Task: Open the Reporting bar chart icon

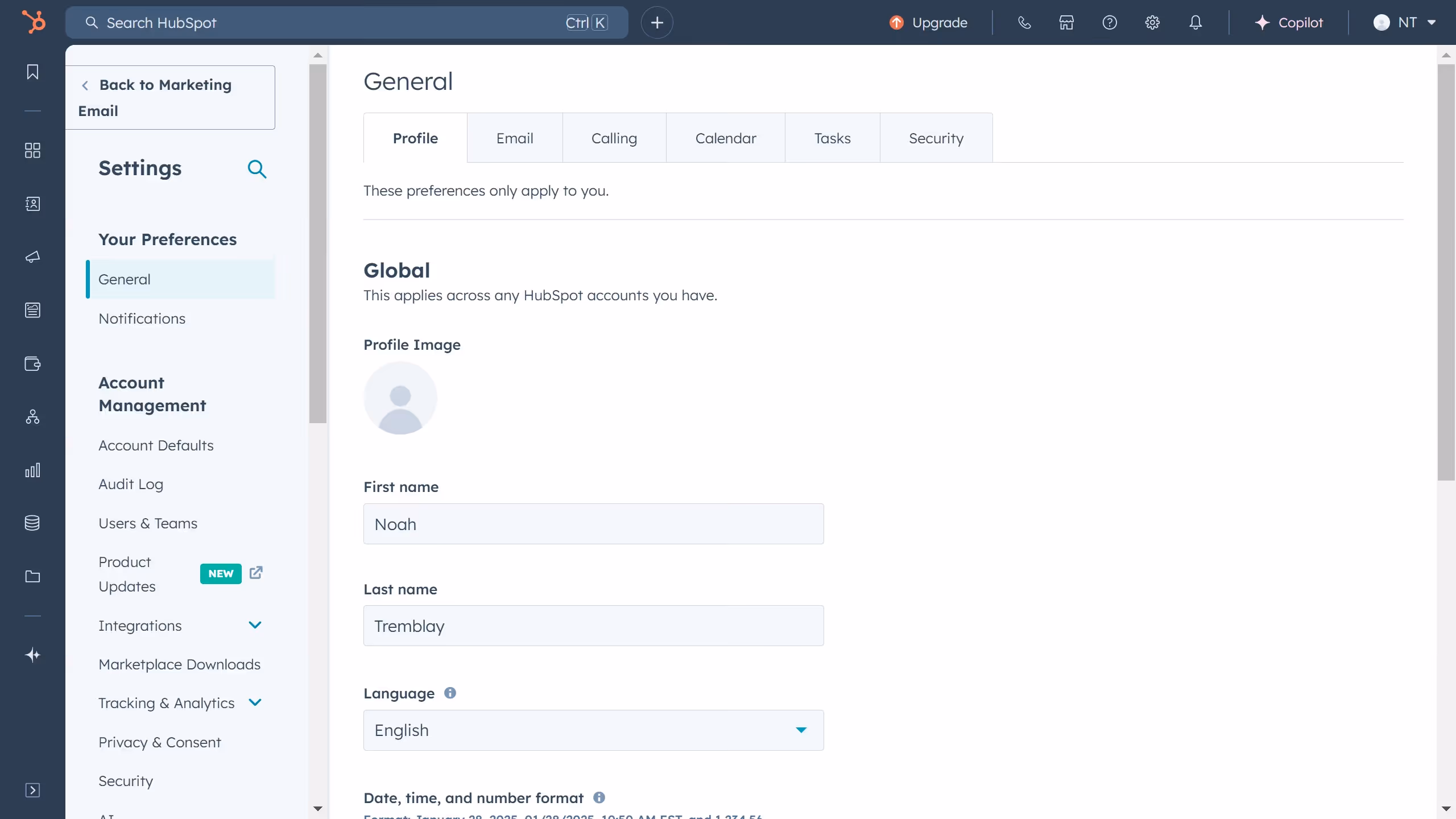Action: click(32, 470)
